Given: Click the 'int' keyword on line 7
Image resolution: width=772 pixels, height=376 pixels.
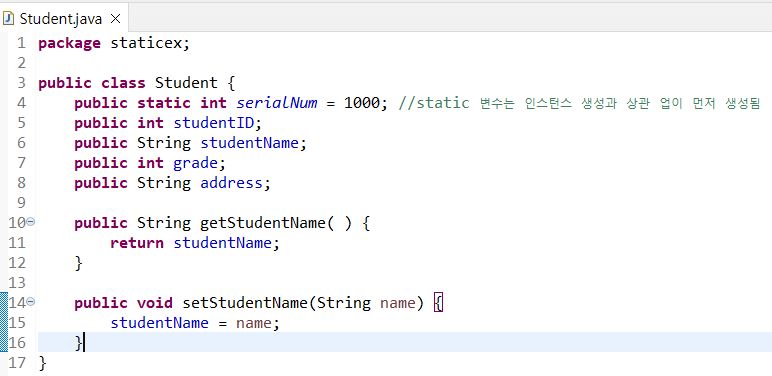Looking at the screenshot, I should coord(151,163).
